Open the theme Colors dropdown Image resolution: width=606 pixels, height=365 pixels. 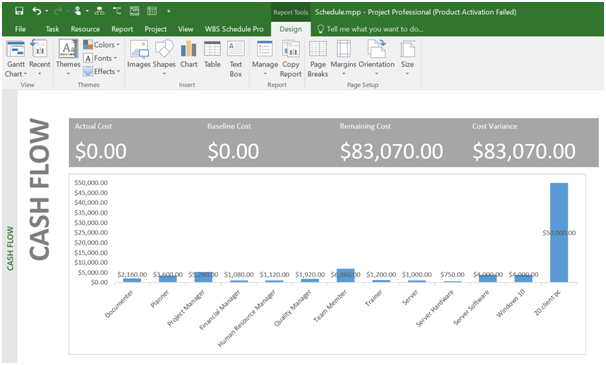pyautogui.click(x=101, y=45)
